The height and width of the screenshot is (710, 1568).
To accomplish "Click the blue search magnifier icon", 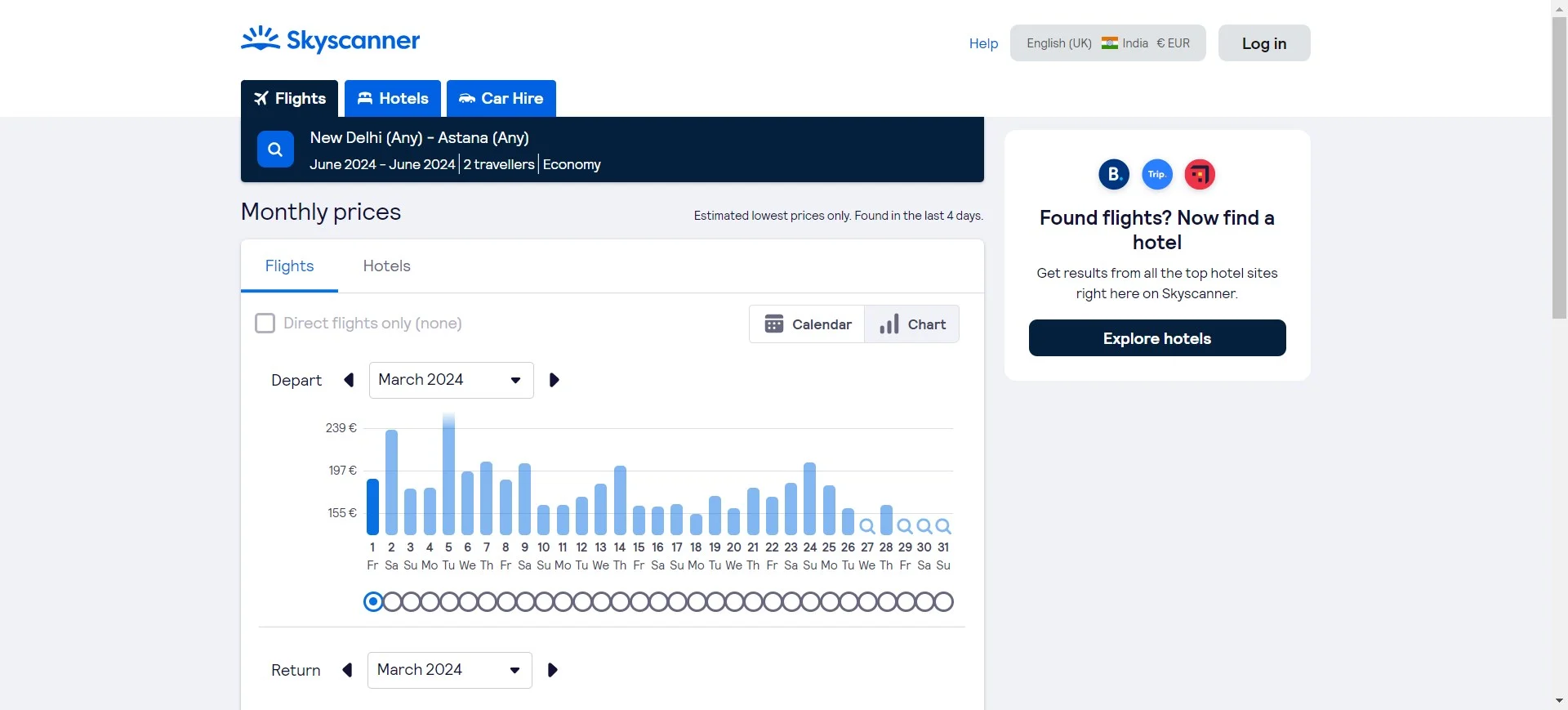I will tap(275, 150).
